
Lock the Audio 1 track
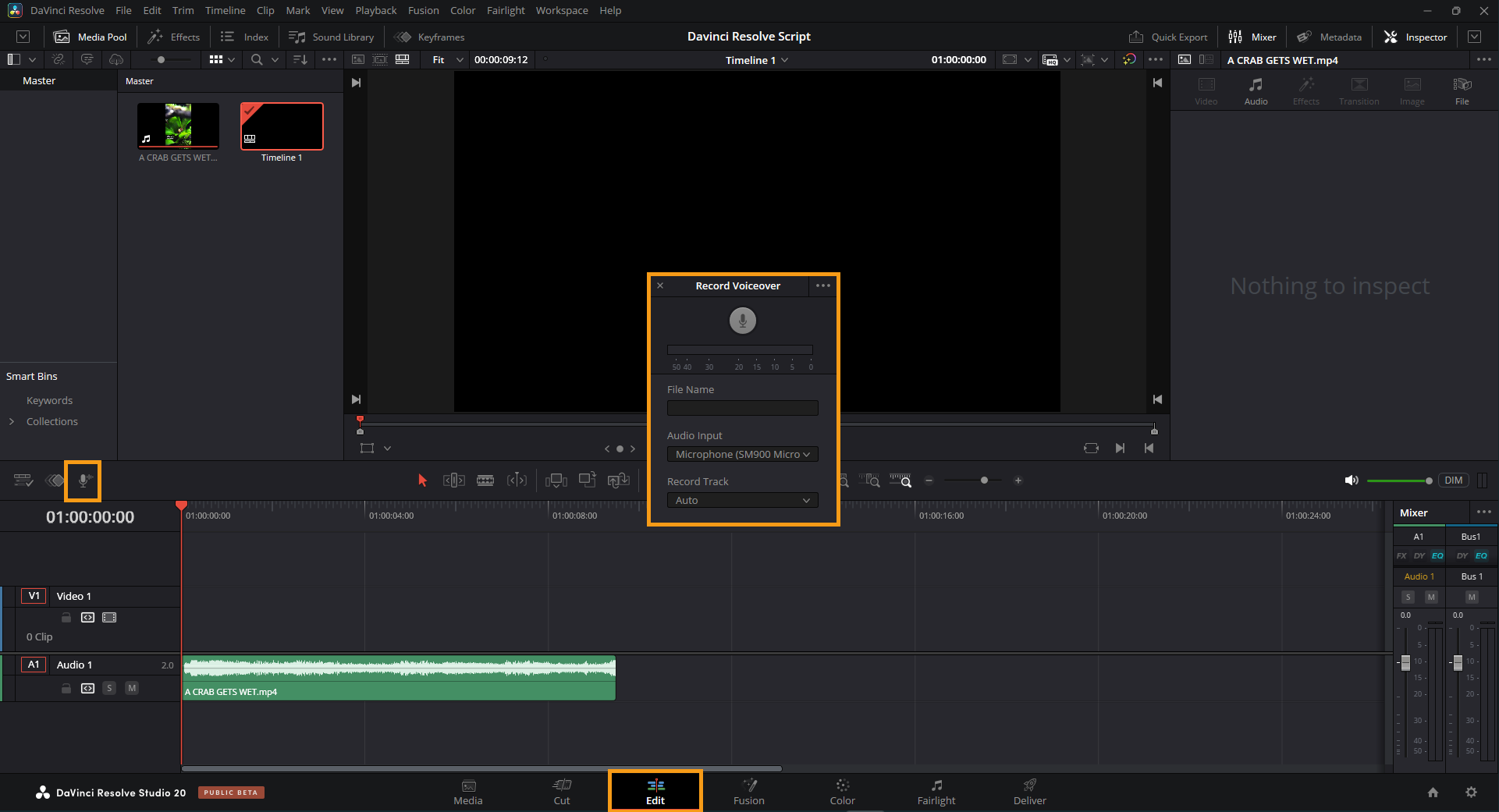(66, 688)
